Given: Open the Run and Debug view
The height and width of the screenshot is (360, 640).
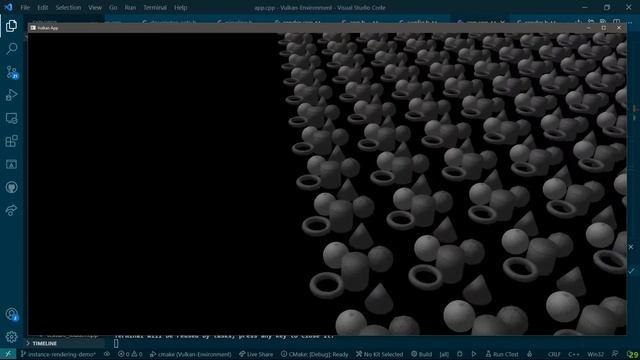Looking at the screenshot, I should click(11, 95).
